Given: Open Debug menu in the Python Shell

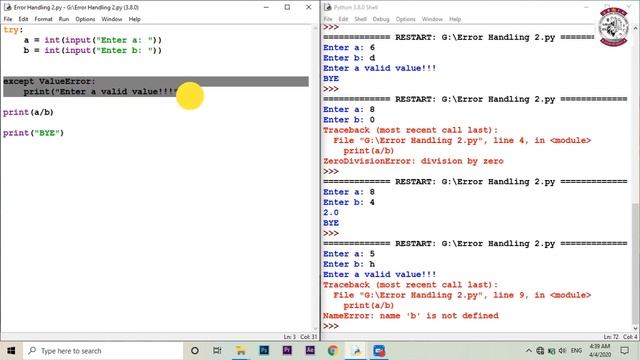Looking at the screenshot, I should coord(381,19).
